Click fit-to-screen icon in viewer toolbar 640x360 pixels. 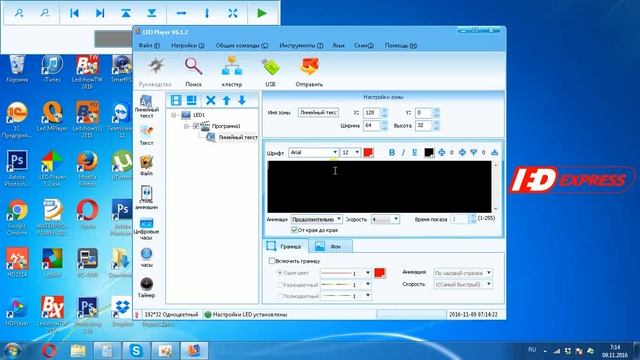pyautogui.click(x=233, y=13)
